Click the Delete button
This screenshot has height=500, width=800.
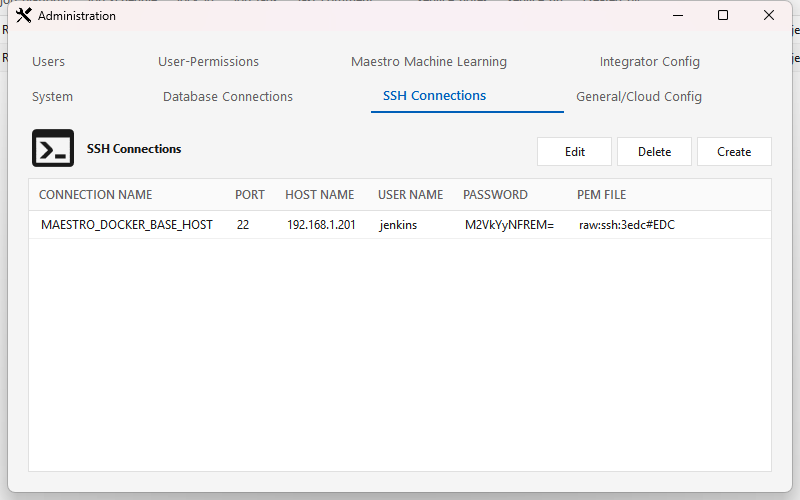point(655,152)
